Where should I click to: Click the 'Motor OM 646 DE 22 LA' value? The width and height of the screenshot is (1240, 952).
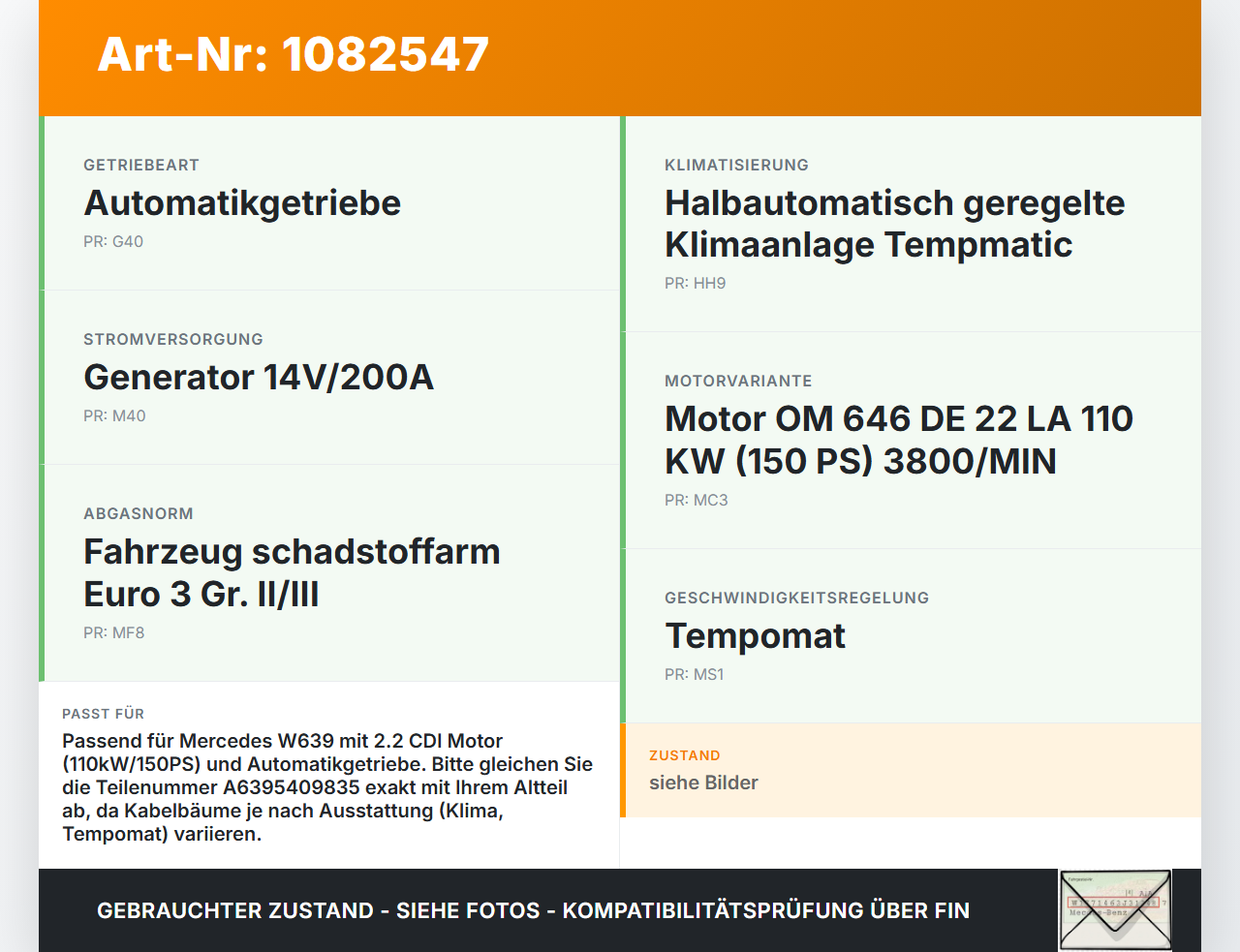tap(899, 440)
